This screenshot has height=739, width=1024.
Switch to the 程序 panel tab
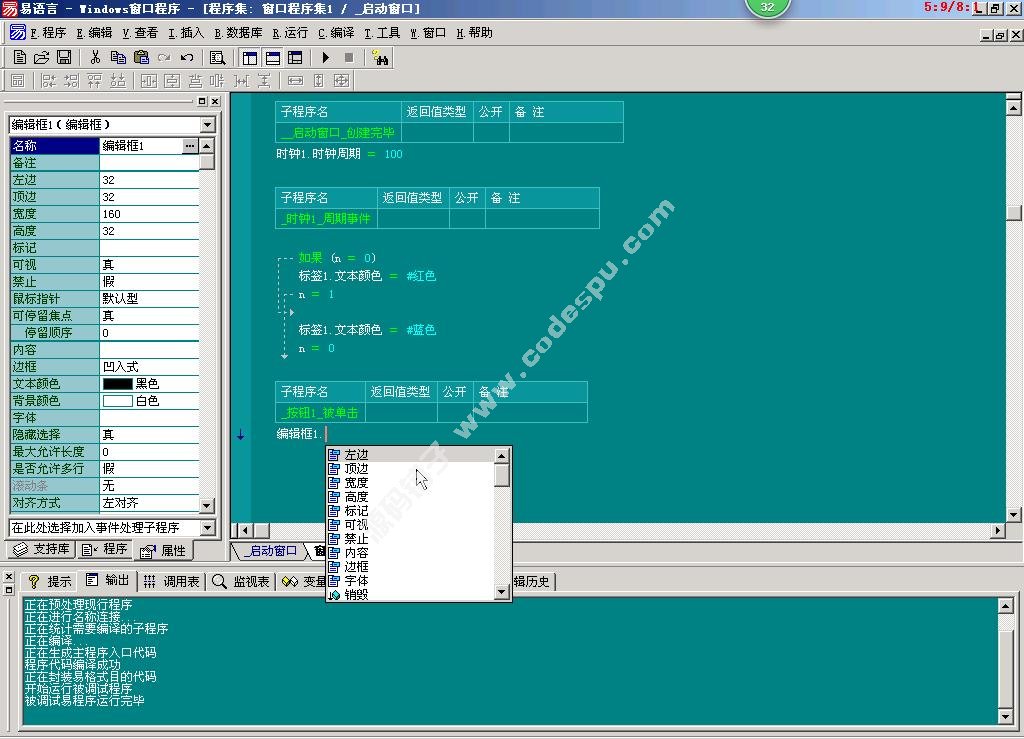[104, 549]
